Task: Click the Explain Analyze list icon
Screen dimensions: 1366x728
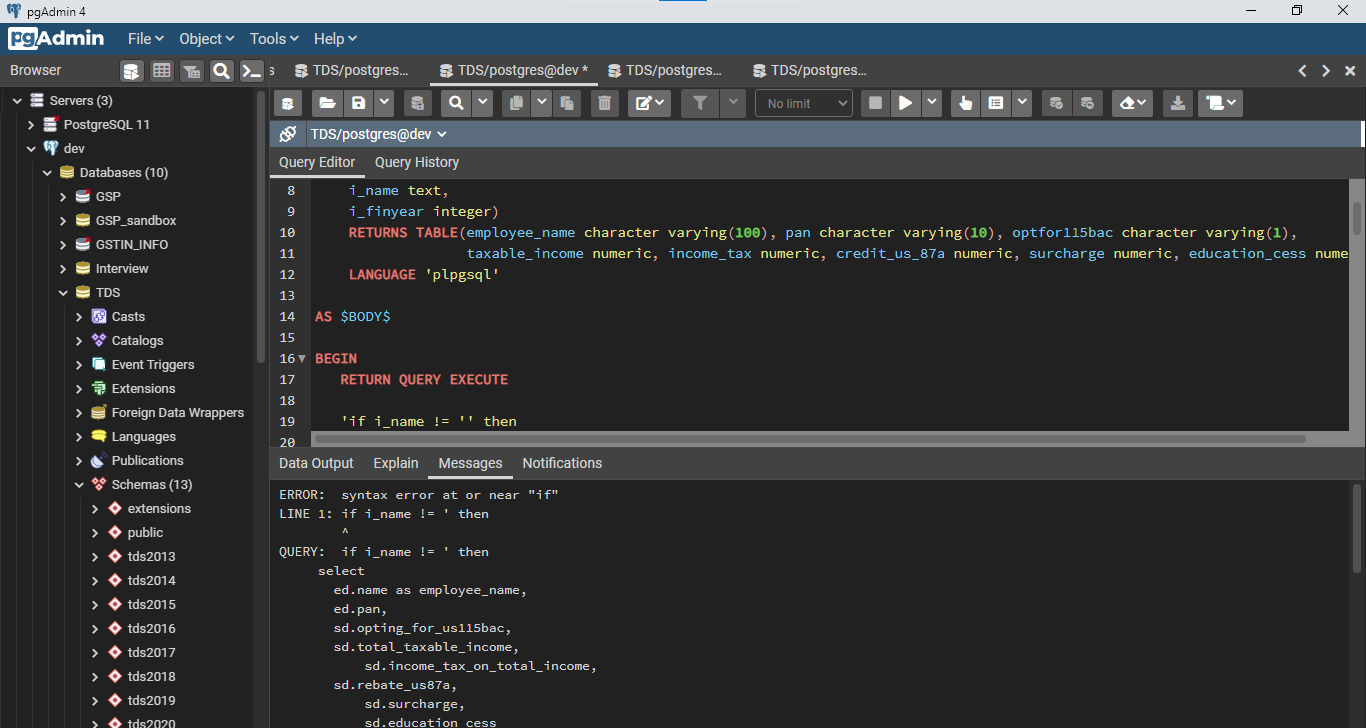Action: (x=995, y=103)
